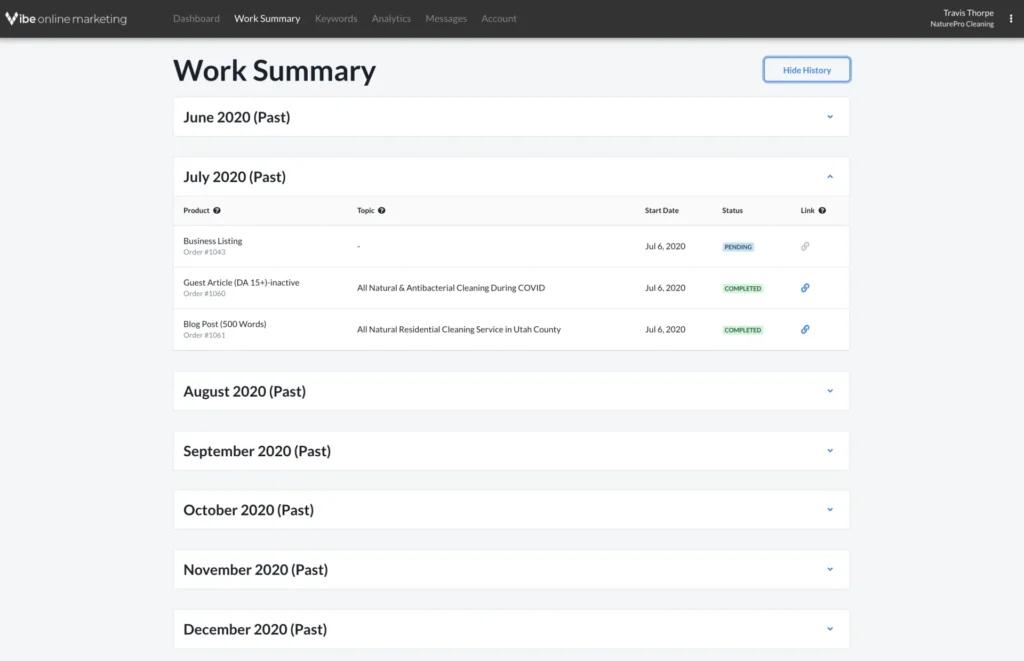Click the help icon next to Link
Screen dimensions: 1024x661
pos(822,211)
